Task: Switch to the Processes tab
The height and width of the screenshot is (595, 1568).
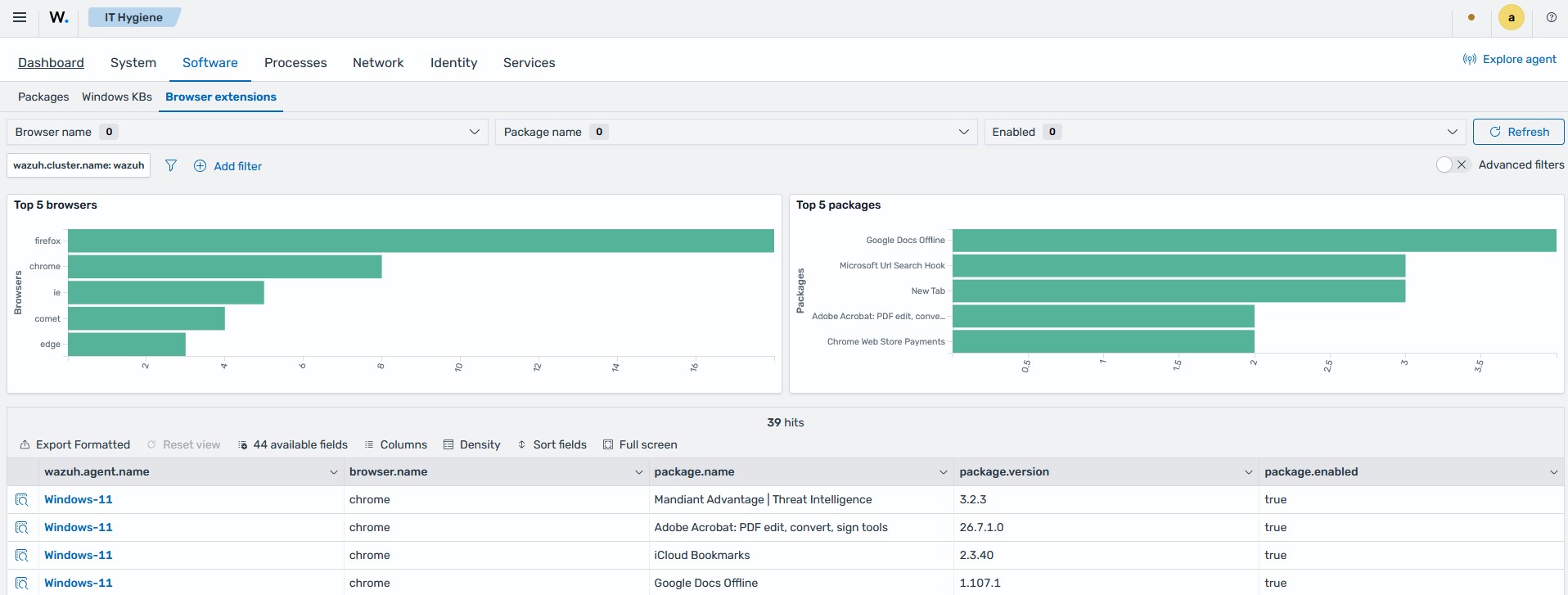Action: tap(295, 62)
